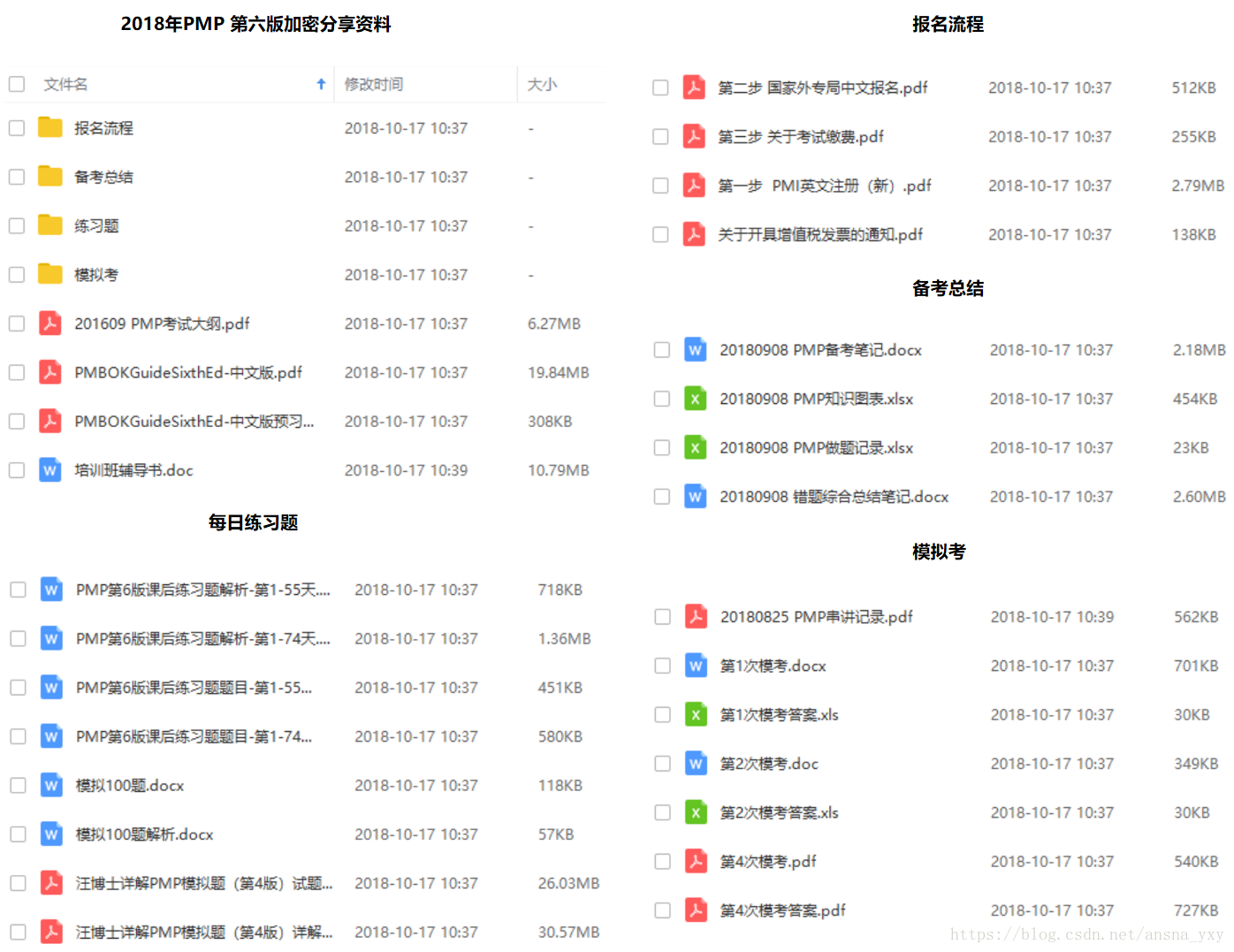Open file name 第三步 关于考试缴费.pdf

click(801, 136)
